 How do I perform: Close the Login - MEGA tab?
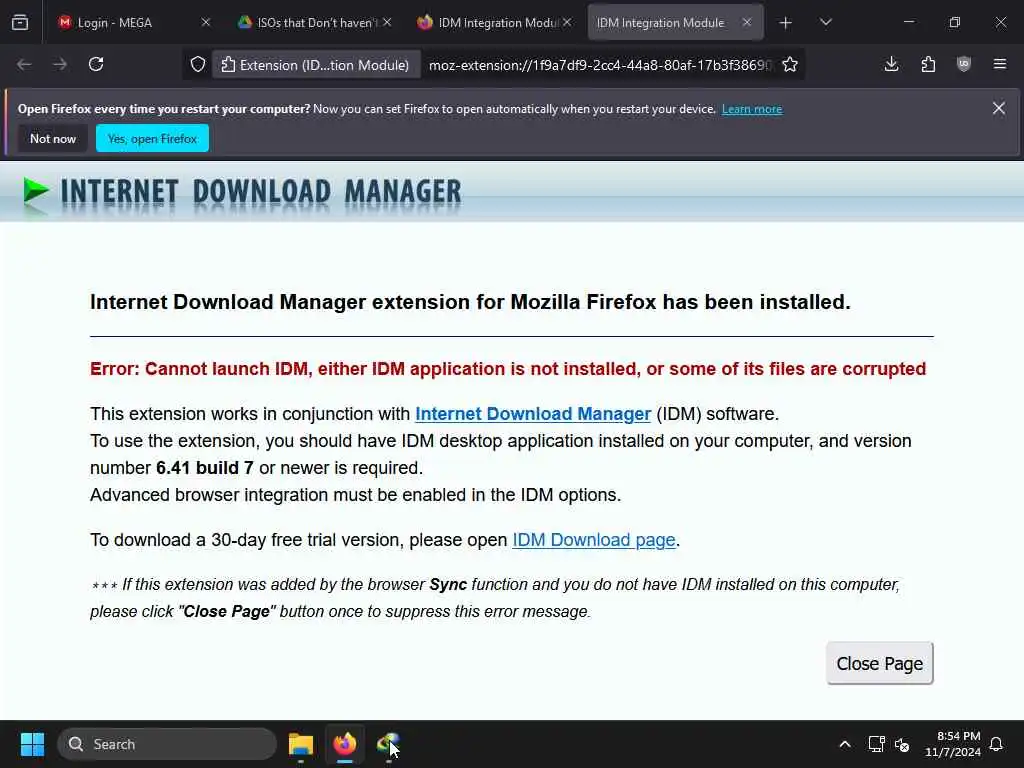[x=206, y=22]
